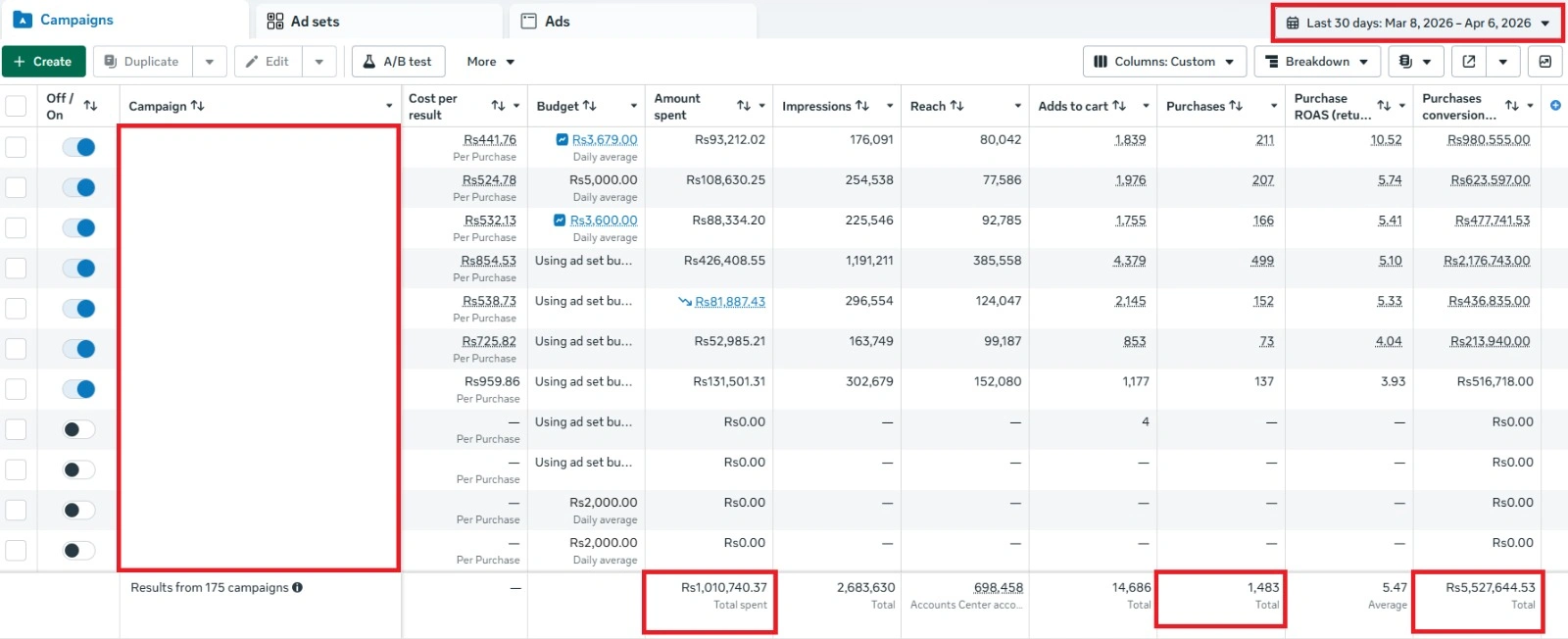Click the green Create button
Viewport: 1568px width, 639px height.
[x=43, y=62]
